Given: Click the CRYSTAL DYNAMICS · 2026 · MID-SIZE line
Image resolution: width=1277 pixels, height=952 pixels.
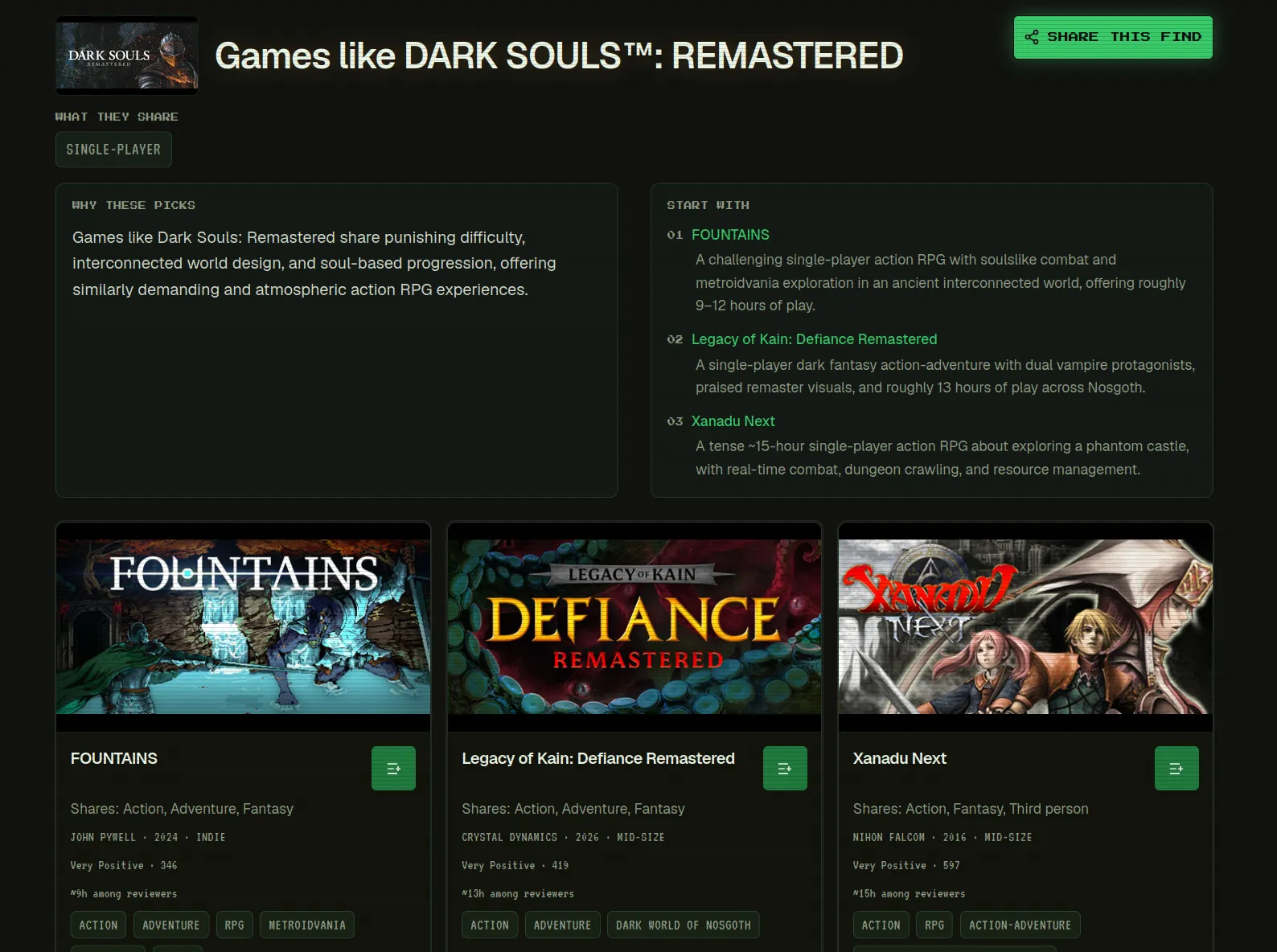Looking at the screenshot, I should (563, 837).
